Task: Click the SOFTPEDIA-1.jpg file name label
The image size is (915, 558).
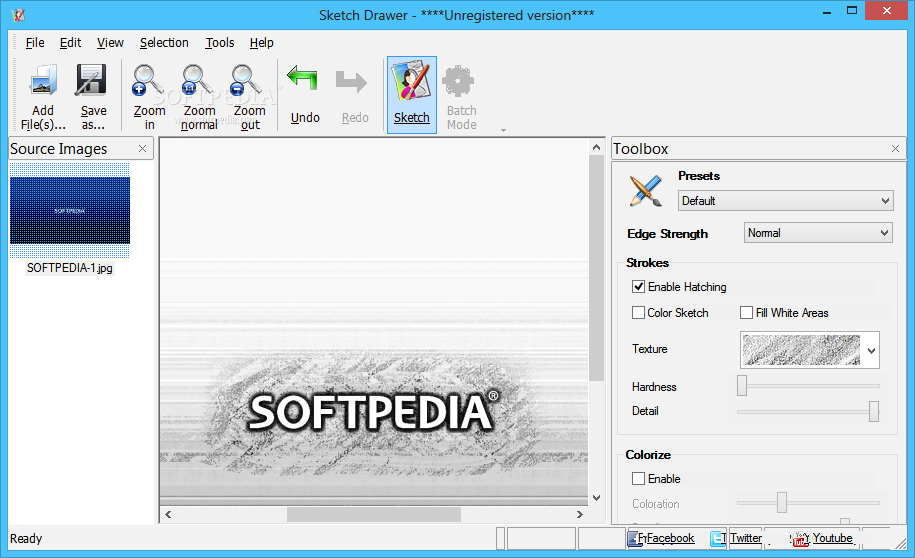Action: [70, 268]
